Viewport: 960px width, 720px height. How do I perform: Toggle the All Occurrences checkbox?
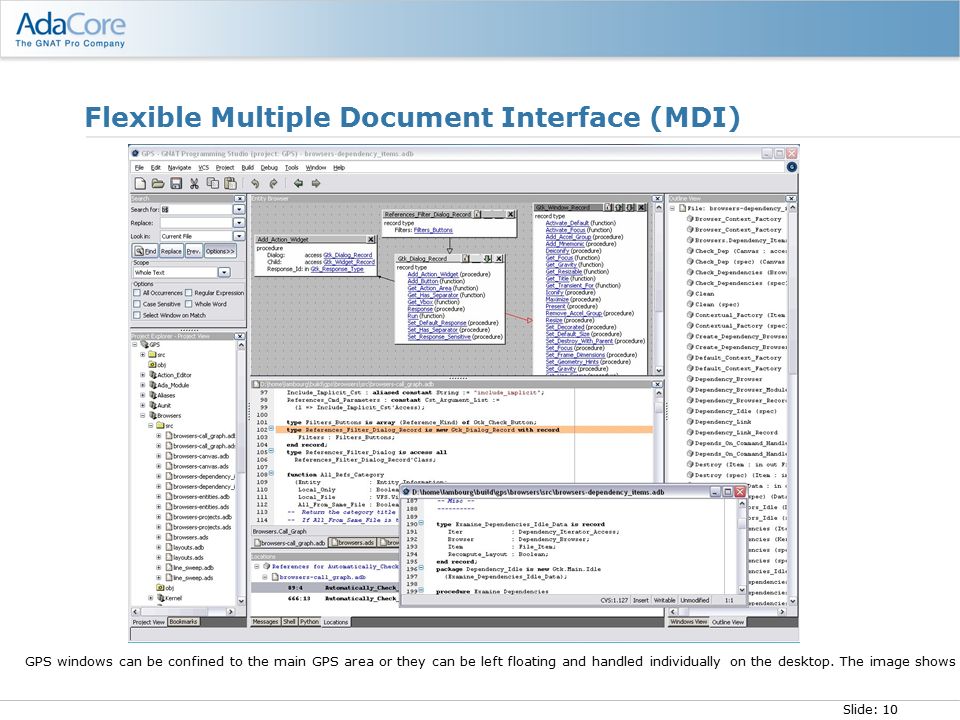(137, 293)
